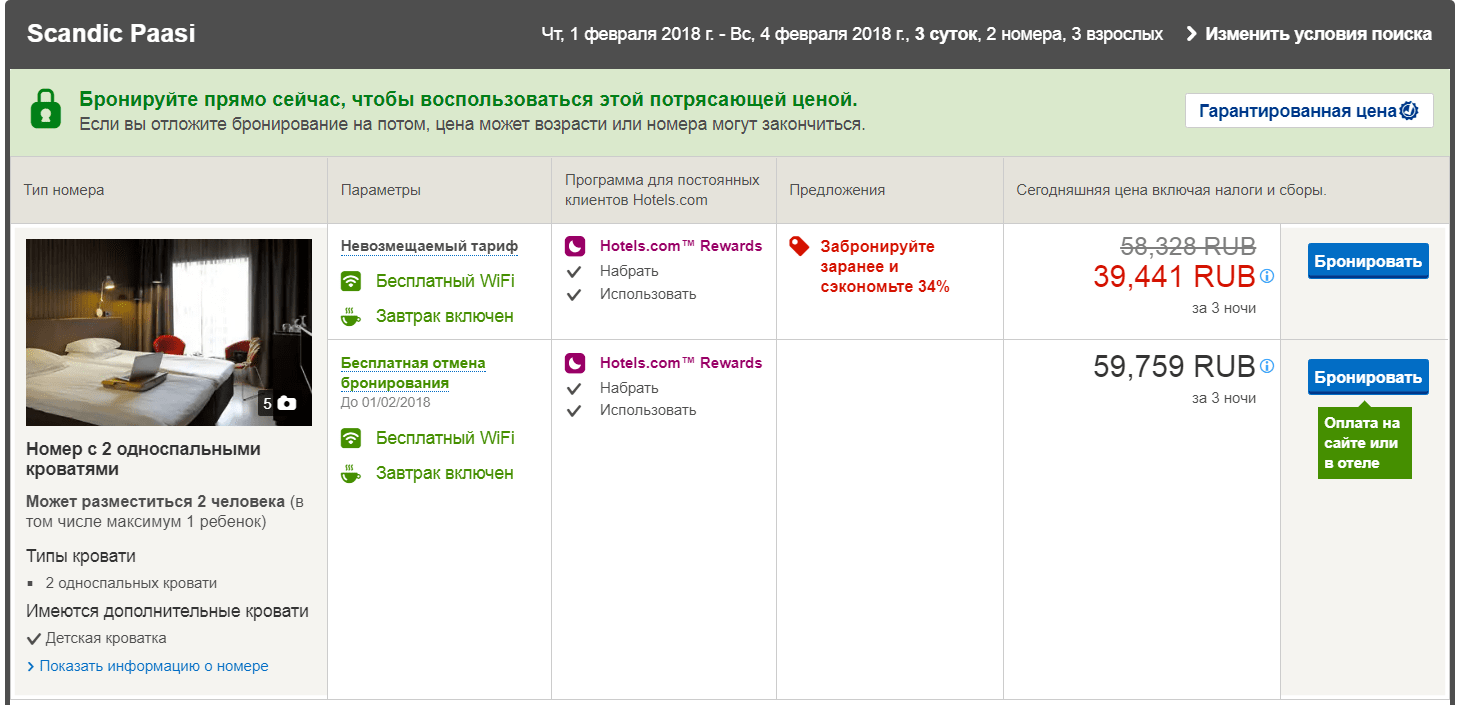Click info icon next to 39,441 RUB
The image size is (1479, 705).
click(1267, 276)
